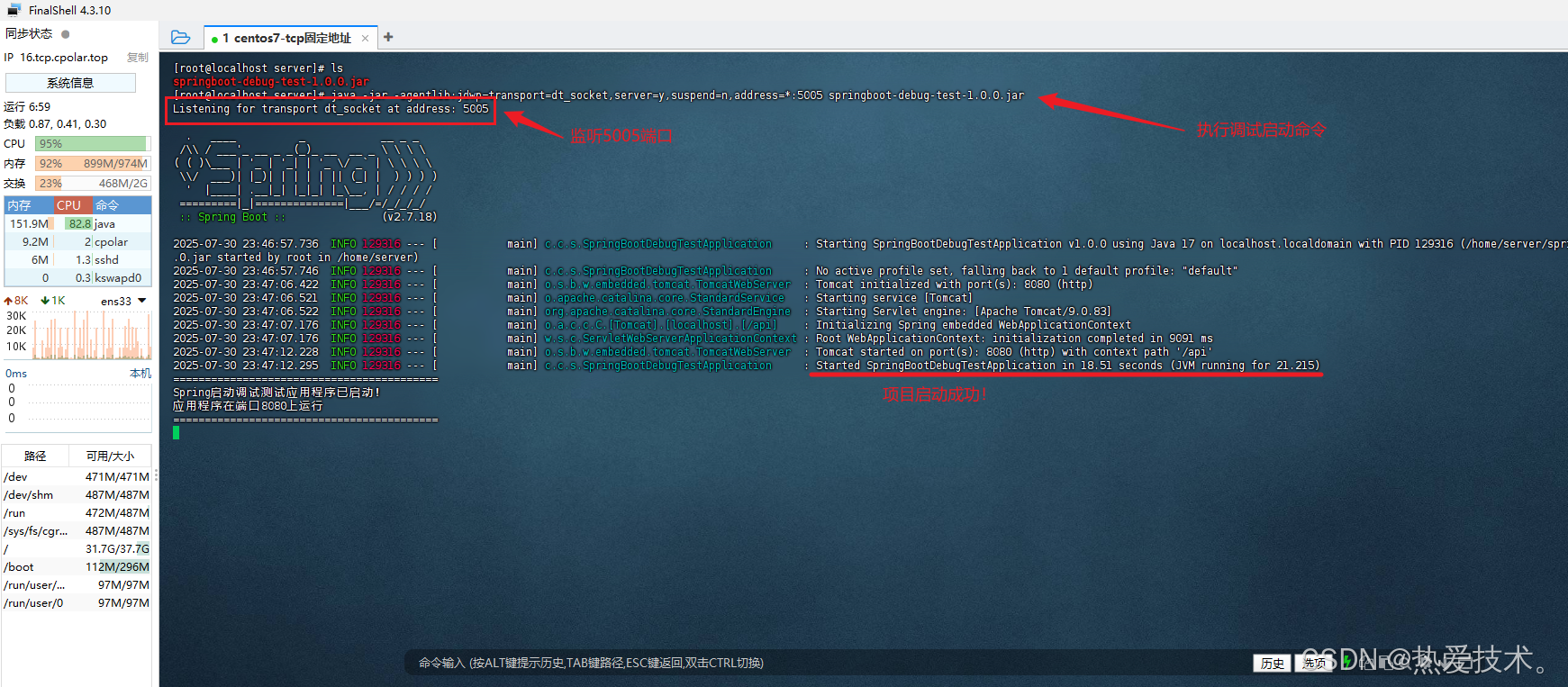Screen dimensions: 1568x687
Task: Click the green lightning icon in command bar
Action: (x=1347, y=662)
